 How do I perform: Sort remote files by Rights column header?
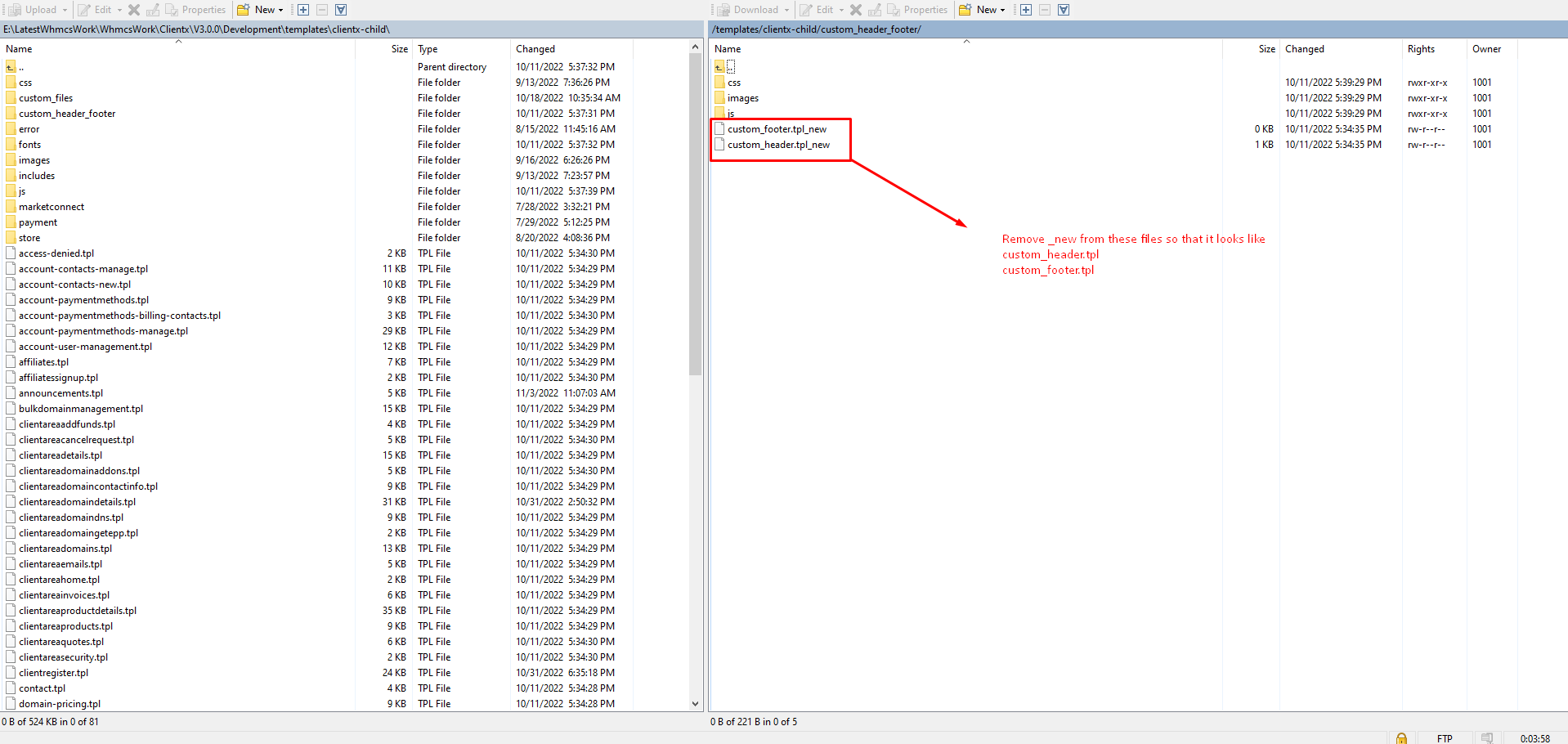click(x=1421, y=49)
